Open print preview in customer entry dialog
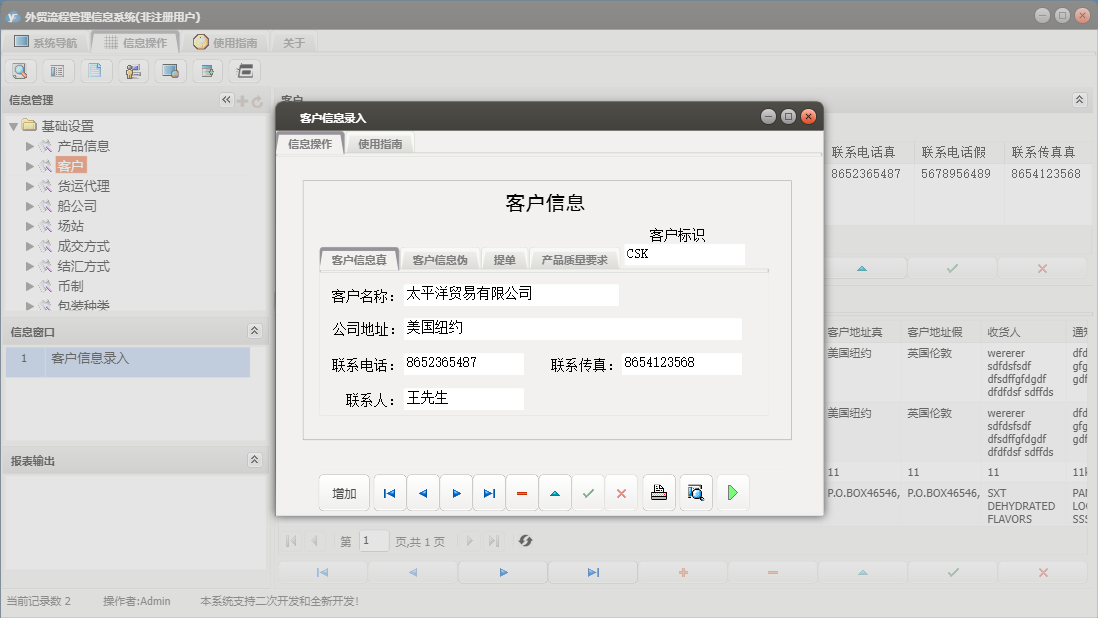 tap(695, 492)
